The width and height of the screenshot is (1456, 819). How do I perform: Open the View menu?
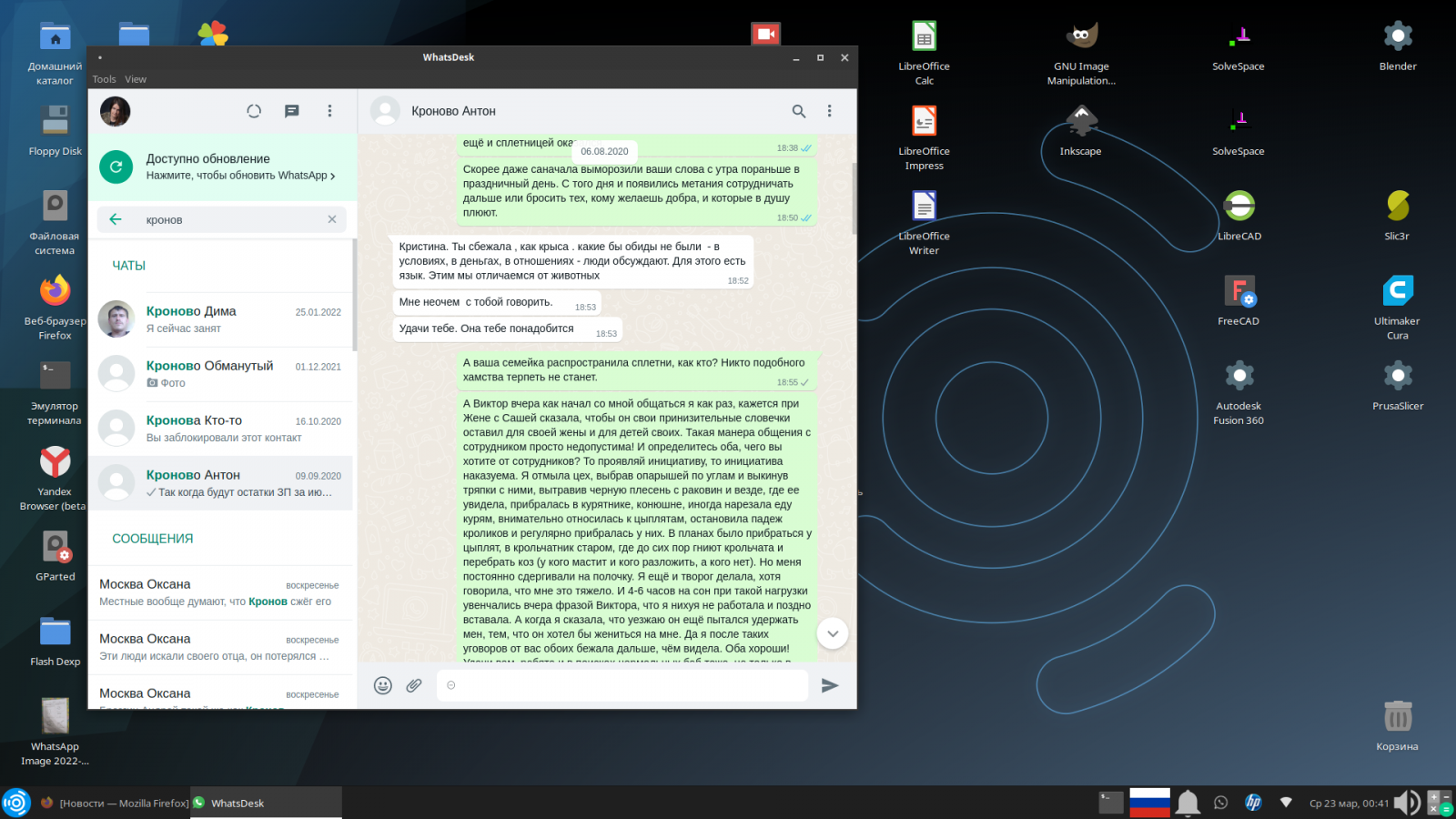coord(136,79)
